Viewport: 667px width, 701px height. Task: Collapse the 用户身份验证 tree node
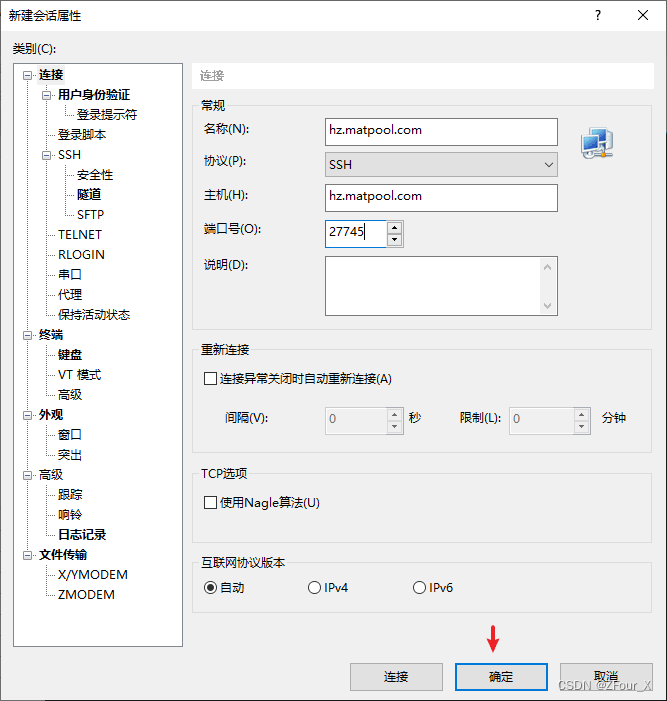pyautogui.click(x=46, y=95)
